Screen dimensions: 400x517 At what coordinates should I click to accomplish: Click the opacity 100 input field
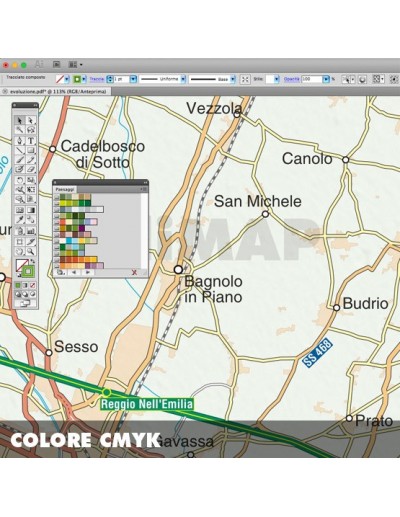(312, 79)
